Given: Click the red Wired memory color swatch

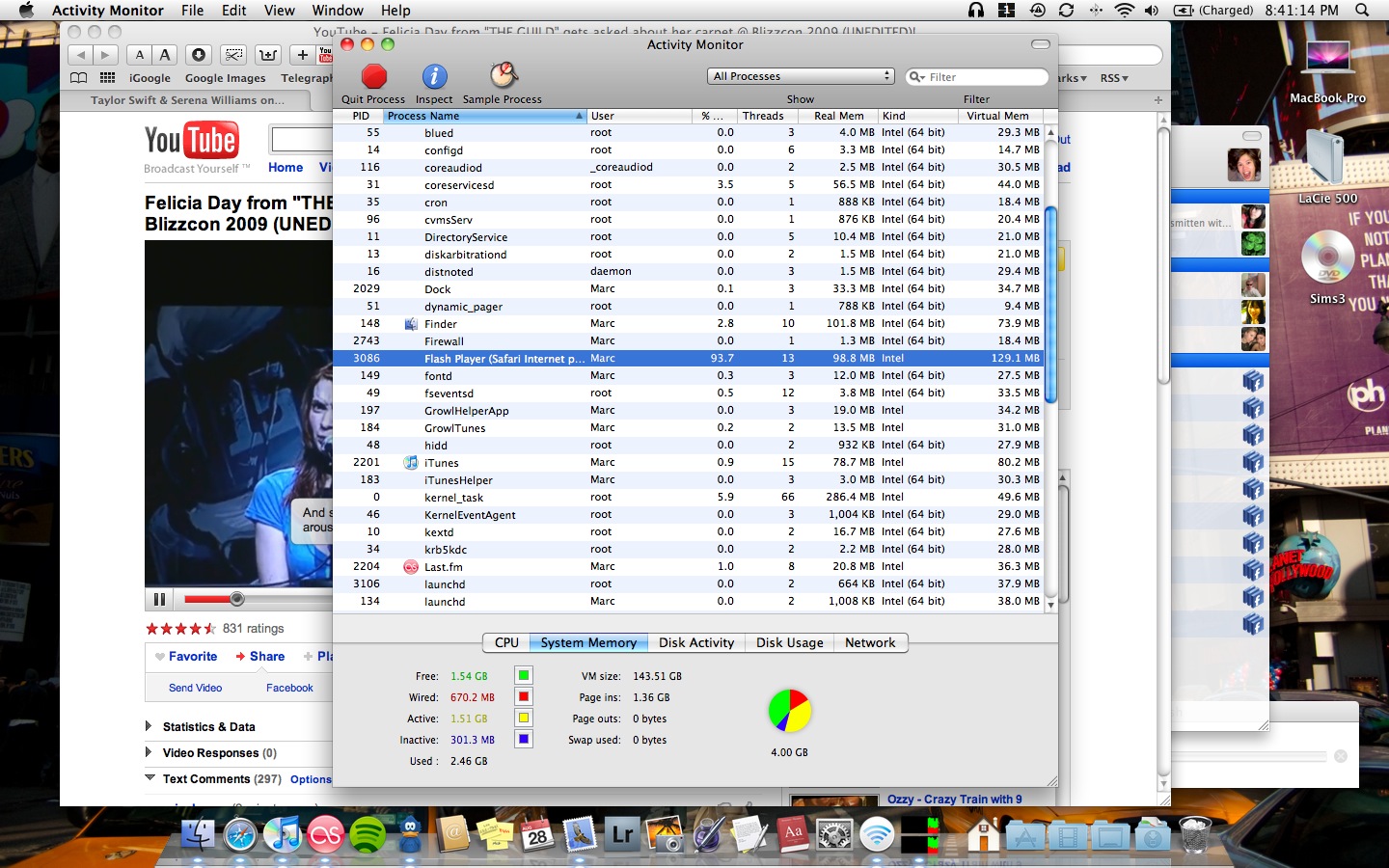Looking at the screenshot, I should coord(523,697).
